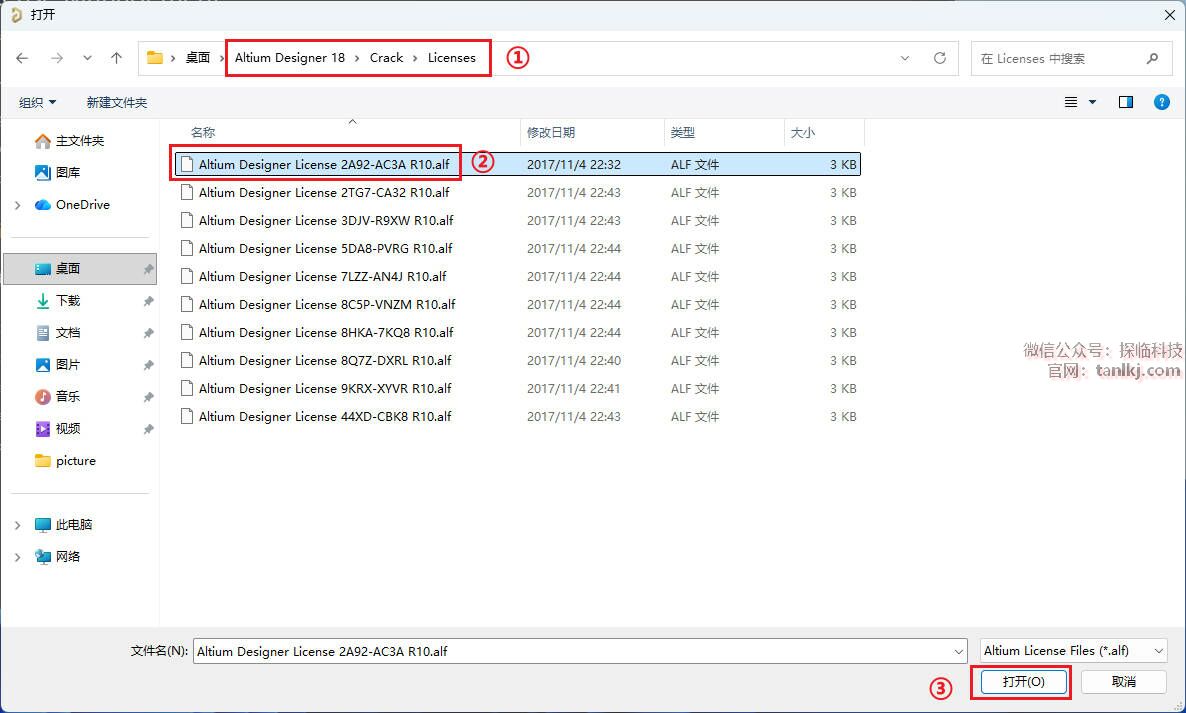Open 主文件夹 in sidebar
Viewport: 1186px width, 713px height.
[79, 141]
